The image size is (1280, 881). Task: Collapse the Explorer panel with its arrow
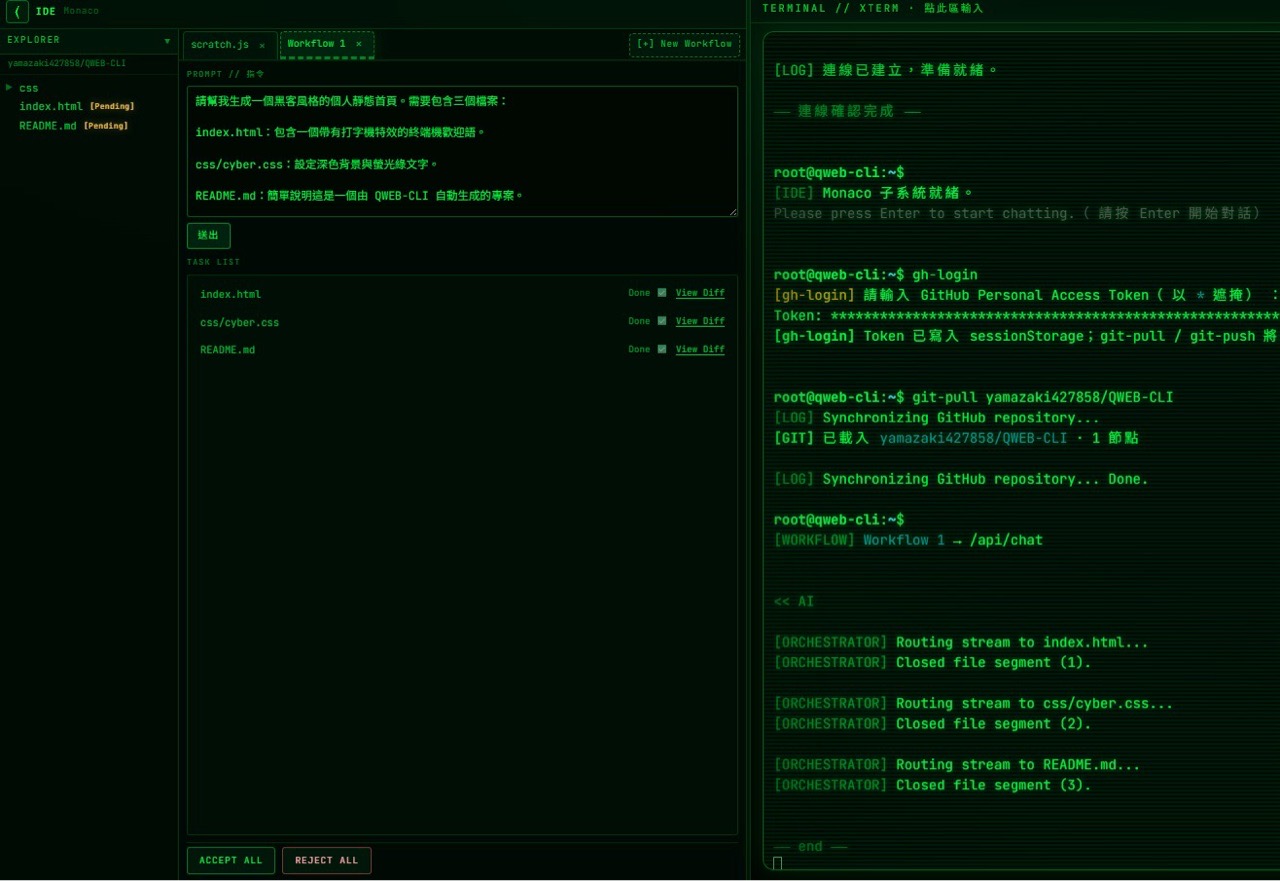click(167, 41)
